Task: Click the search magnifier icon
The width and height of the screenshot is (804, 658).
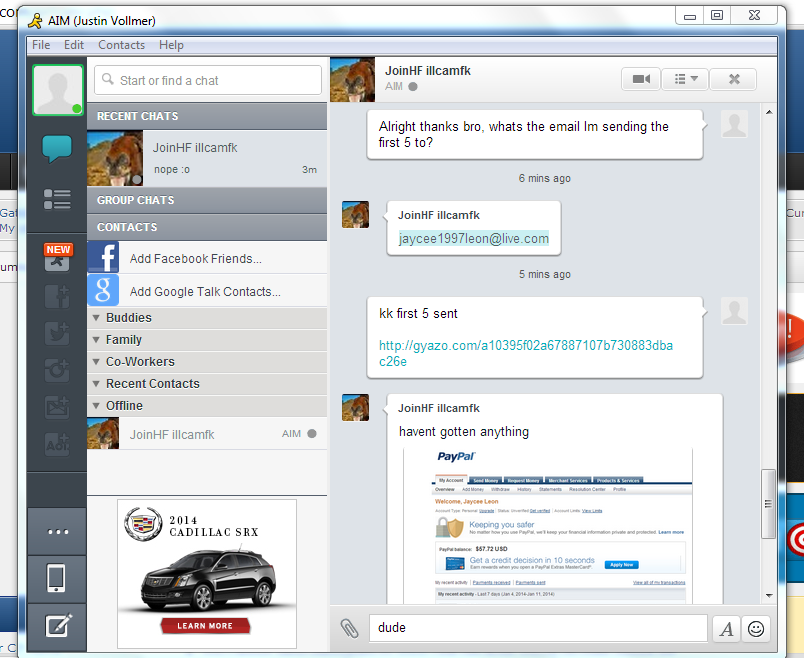Action: tap(108, 79)
